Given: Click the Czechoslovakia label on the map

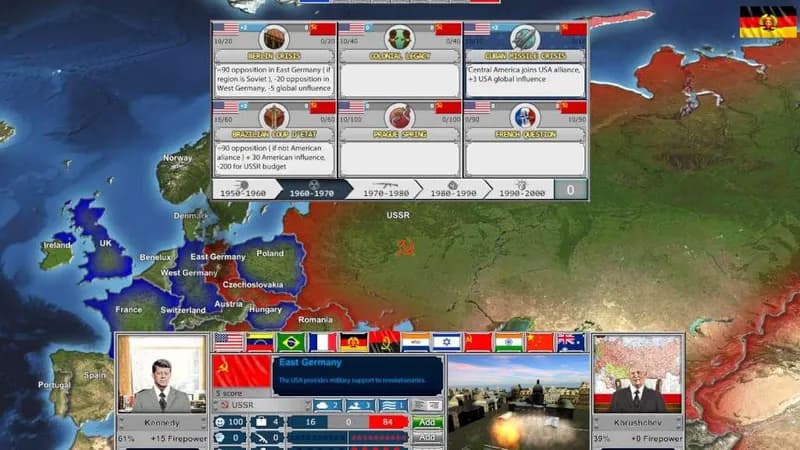Looking at the screenshot, I should [253, 285].
